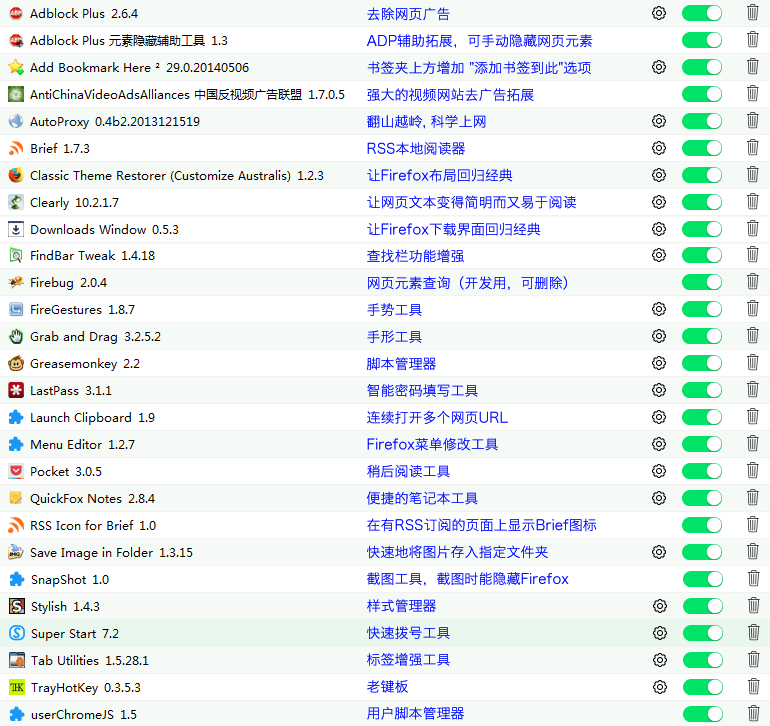This screenshot has width=770, height=726.
Task: Open Greasemonkey options gear
Action: pyautogui.click(x=659, y=363)
